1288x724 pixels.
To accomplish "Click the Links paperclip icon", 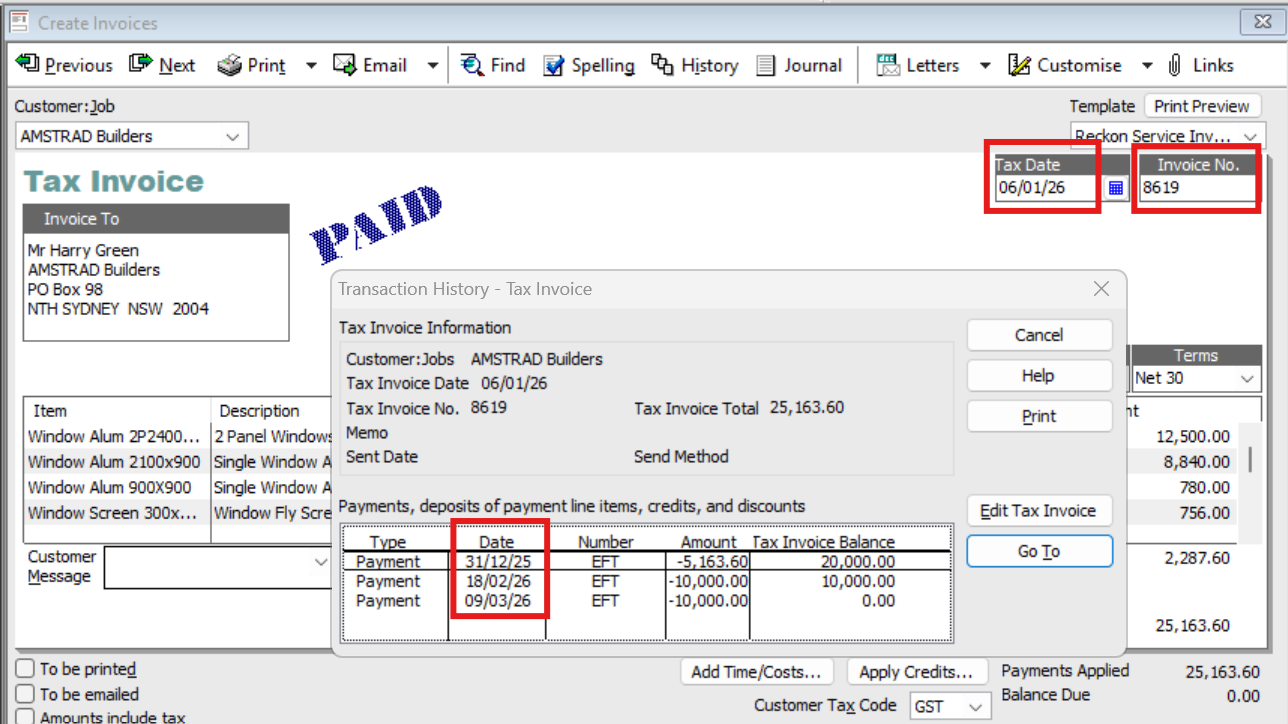I will point(1176,65).
